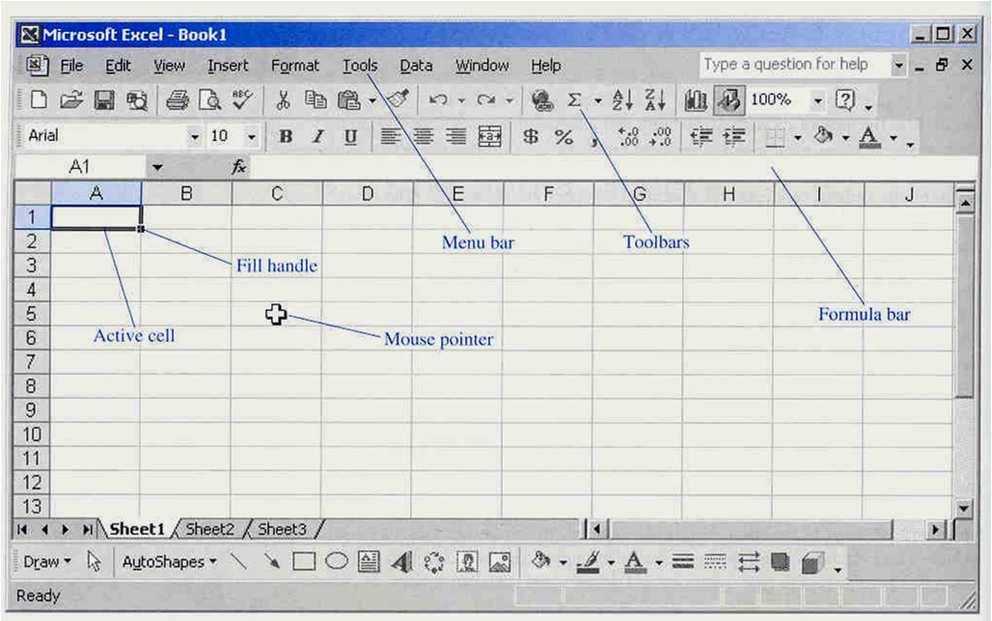This screenshot has height=621, width=992.
Task: Sort descending with the Z-A icon
Action: (x=655, y=100)
